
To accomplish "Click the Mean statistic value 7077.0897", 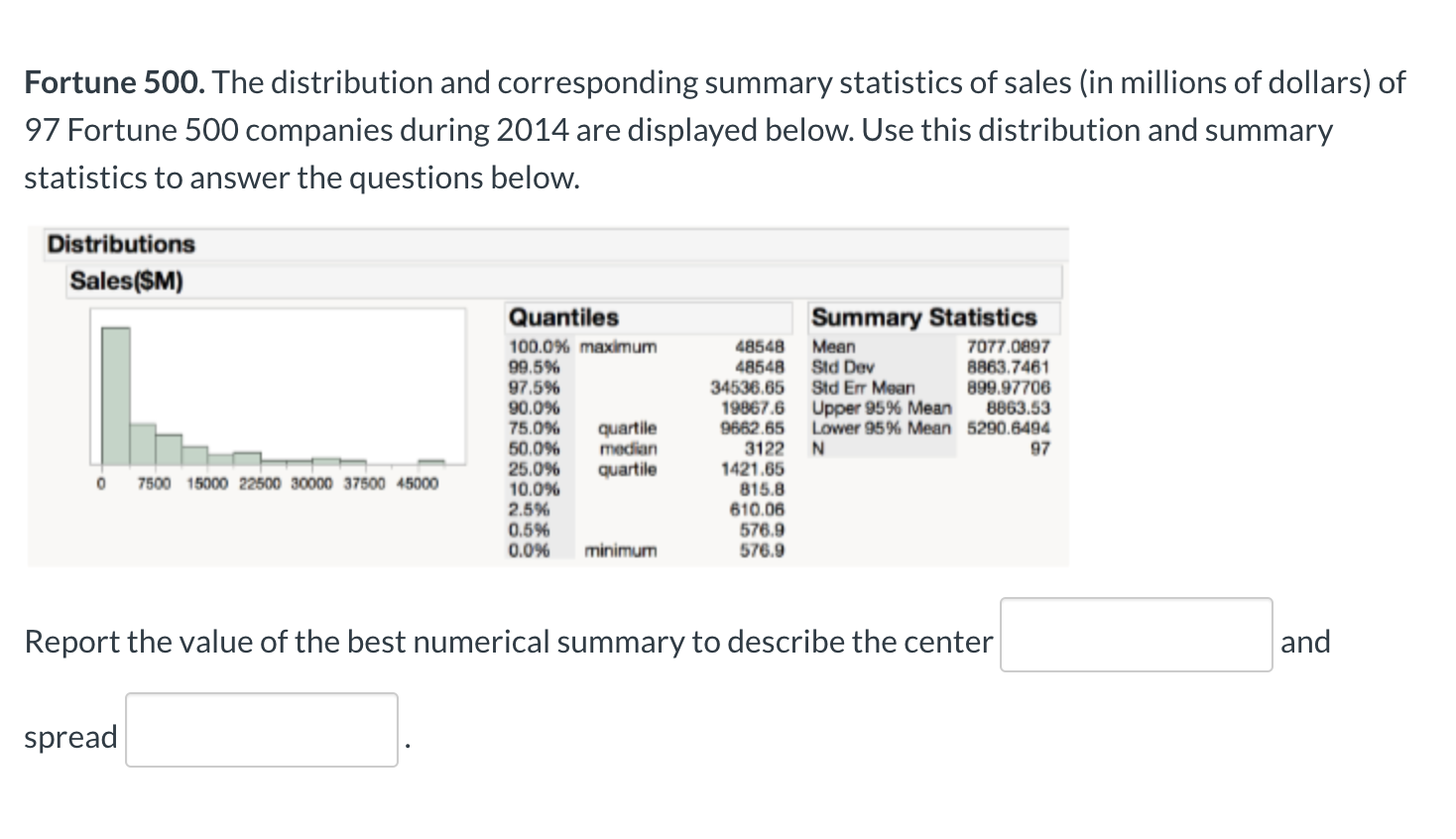I will click(1007, 347).
